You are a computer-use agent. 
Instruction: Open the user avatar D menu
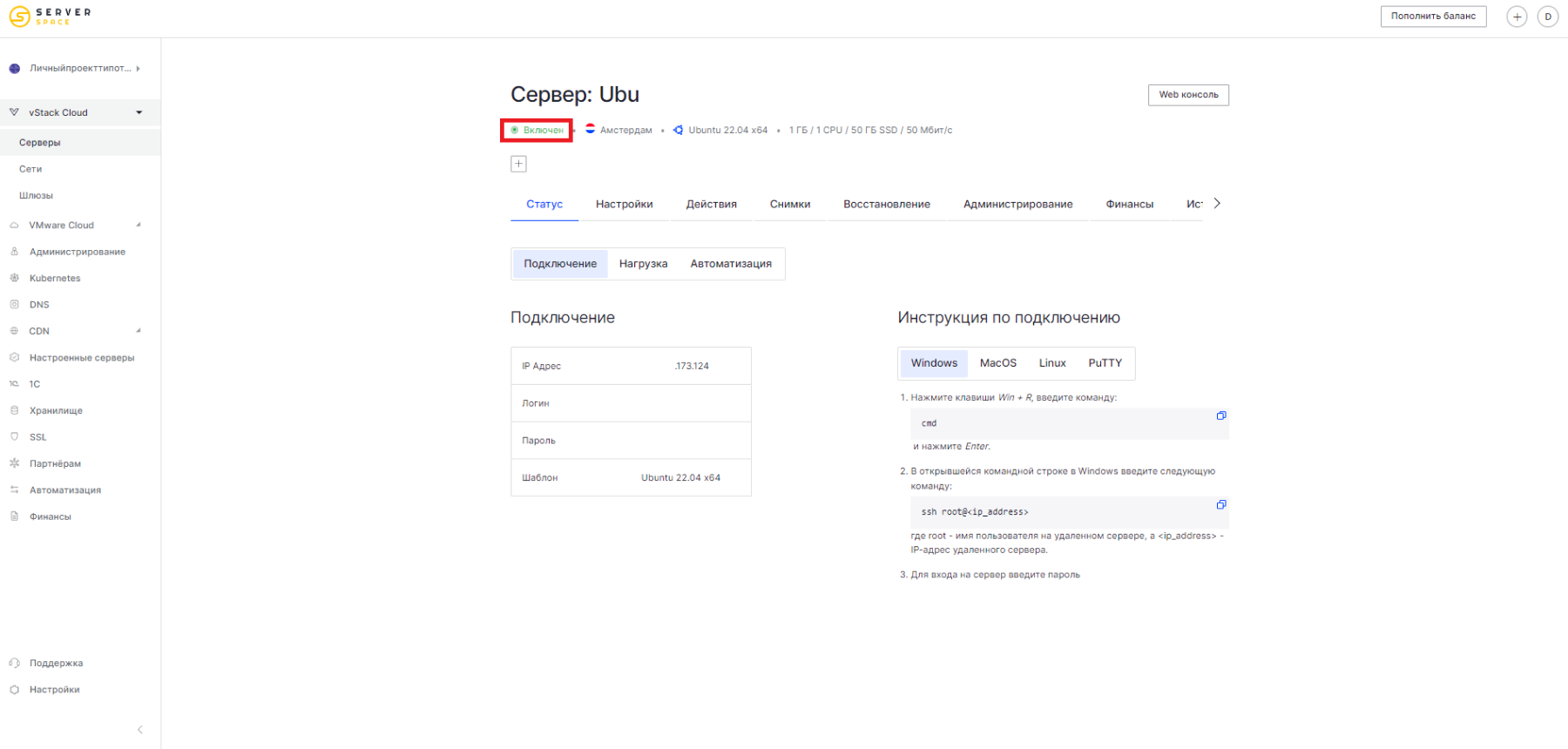pos(1548,17)
